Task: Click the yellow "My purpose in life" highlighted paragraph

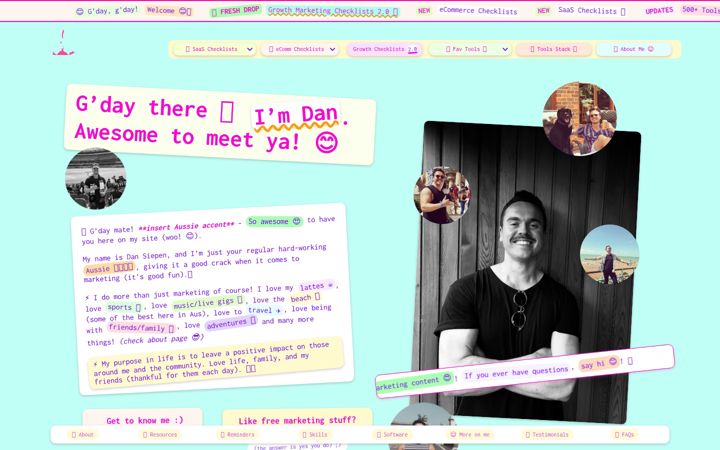Action: tap(216, 363)
